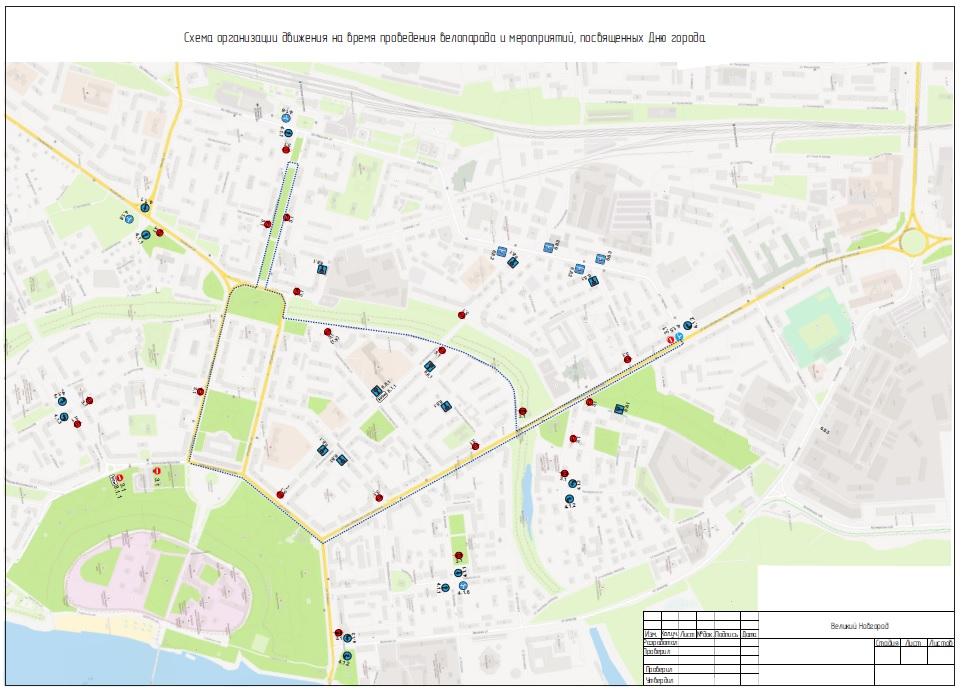Click the blue sign labeled 4.1.6

click(462, 583)
